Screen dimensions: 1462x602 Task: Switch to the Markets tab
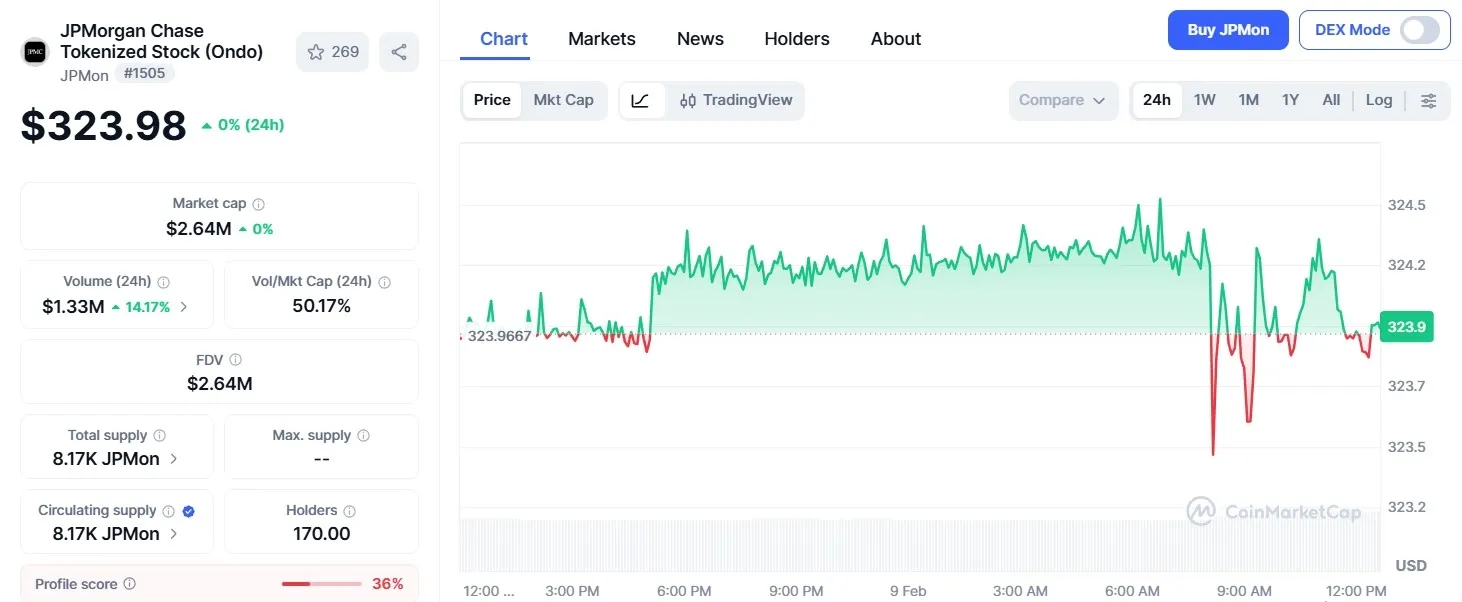pos(601,38)
